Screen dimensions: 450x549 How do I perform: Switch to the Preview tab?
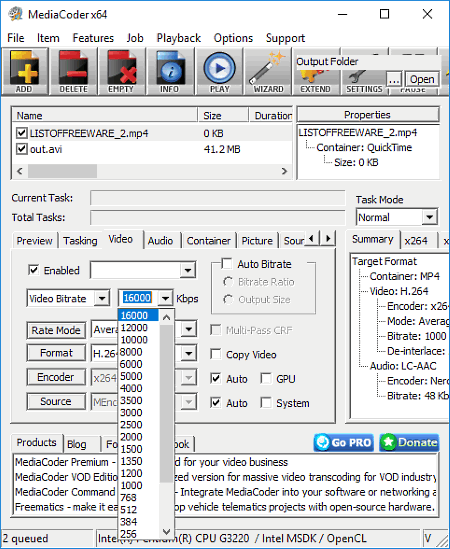pyautogui.click(x=34, y=241)
